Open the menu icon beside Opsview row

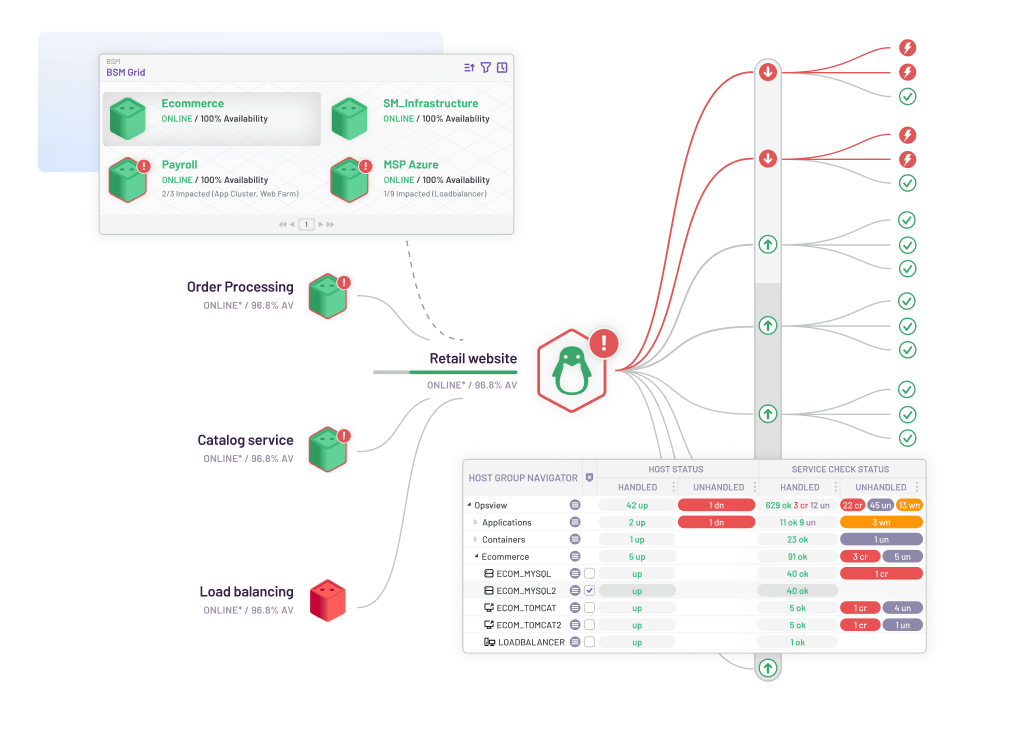tap(575, 505)
